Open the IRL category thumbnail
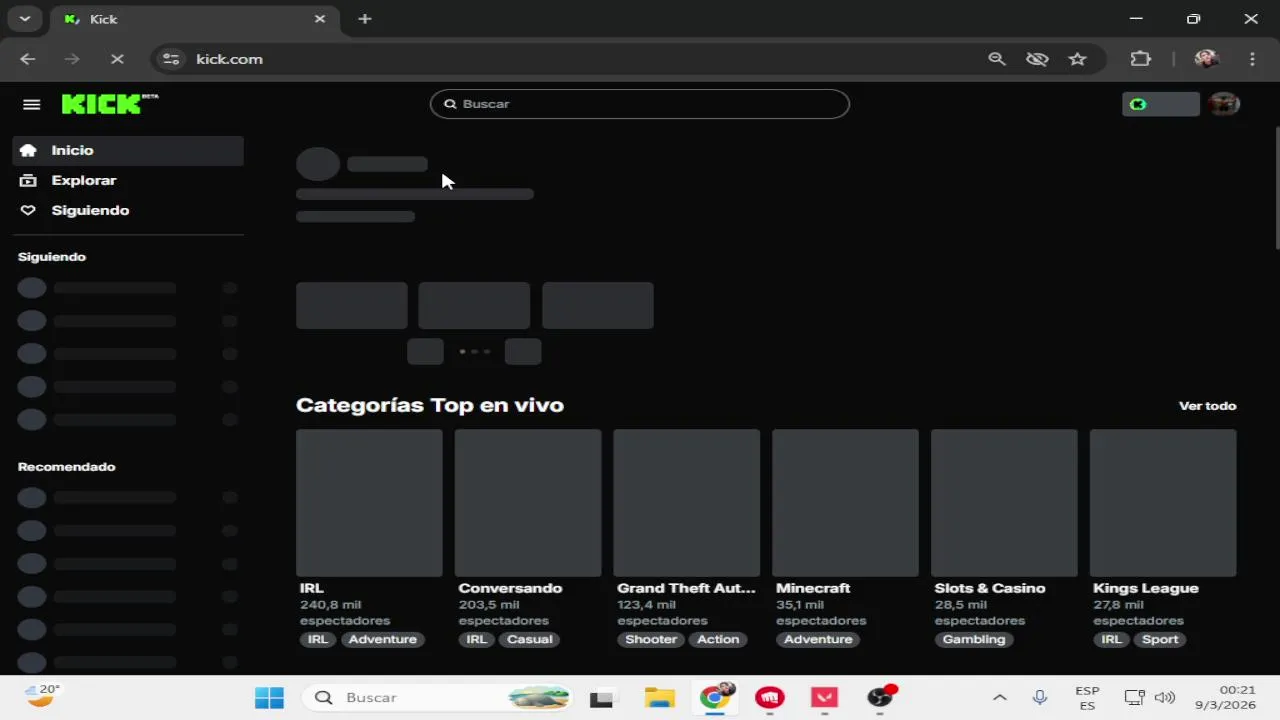The height and width of the screenshot is (720, 1280). 369,503
